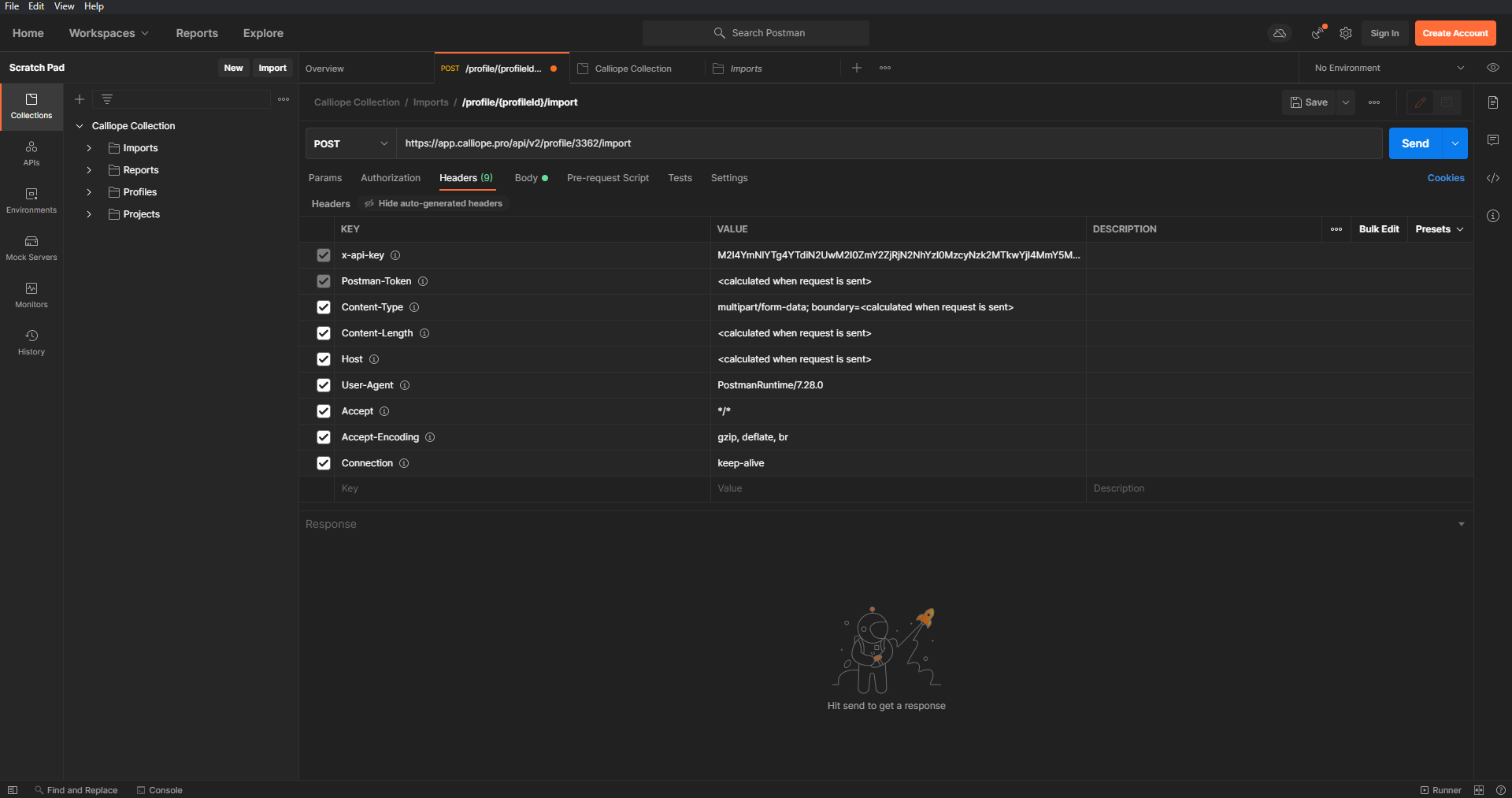Expand the Projects folder
The image size is (1512, 798).
pyautogui.click(x=89, y=214)
